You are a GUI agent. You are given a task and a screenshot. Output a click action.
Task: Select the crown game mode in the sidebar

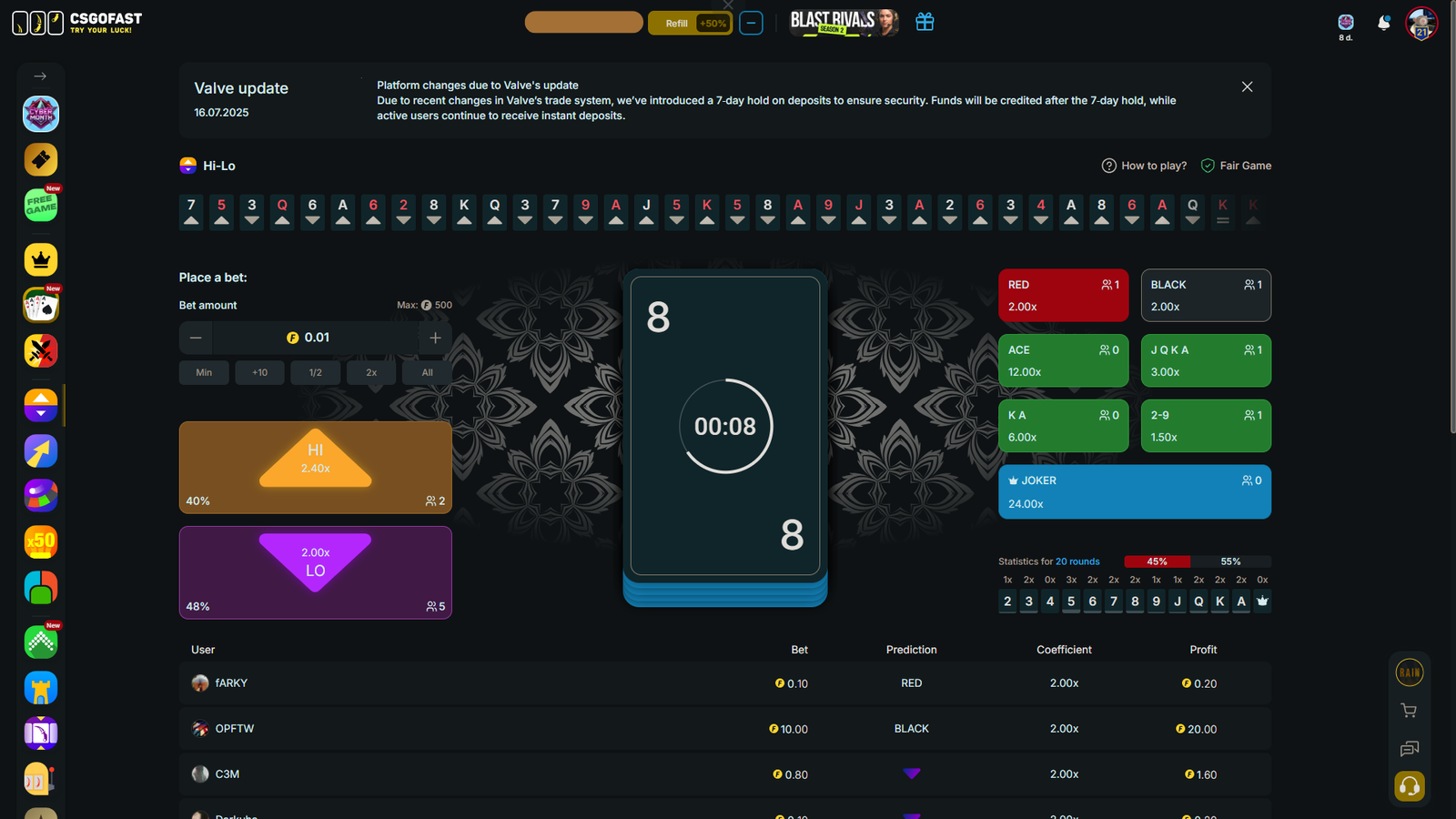coord(41,259)
